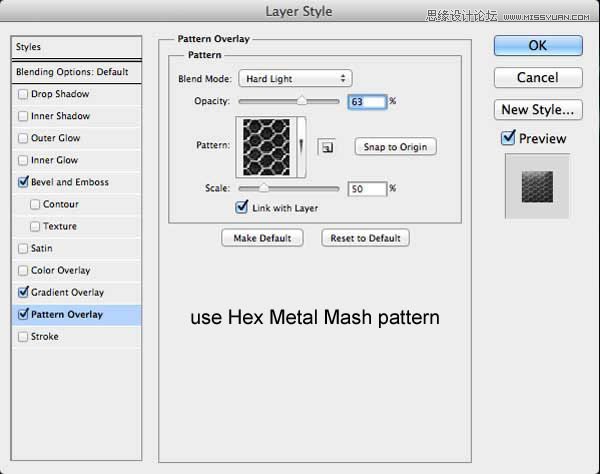Viewport: 600px width, 474px height.
Task: Toggle the Link with Layer checkbox
Action: [x=241, y=207]
